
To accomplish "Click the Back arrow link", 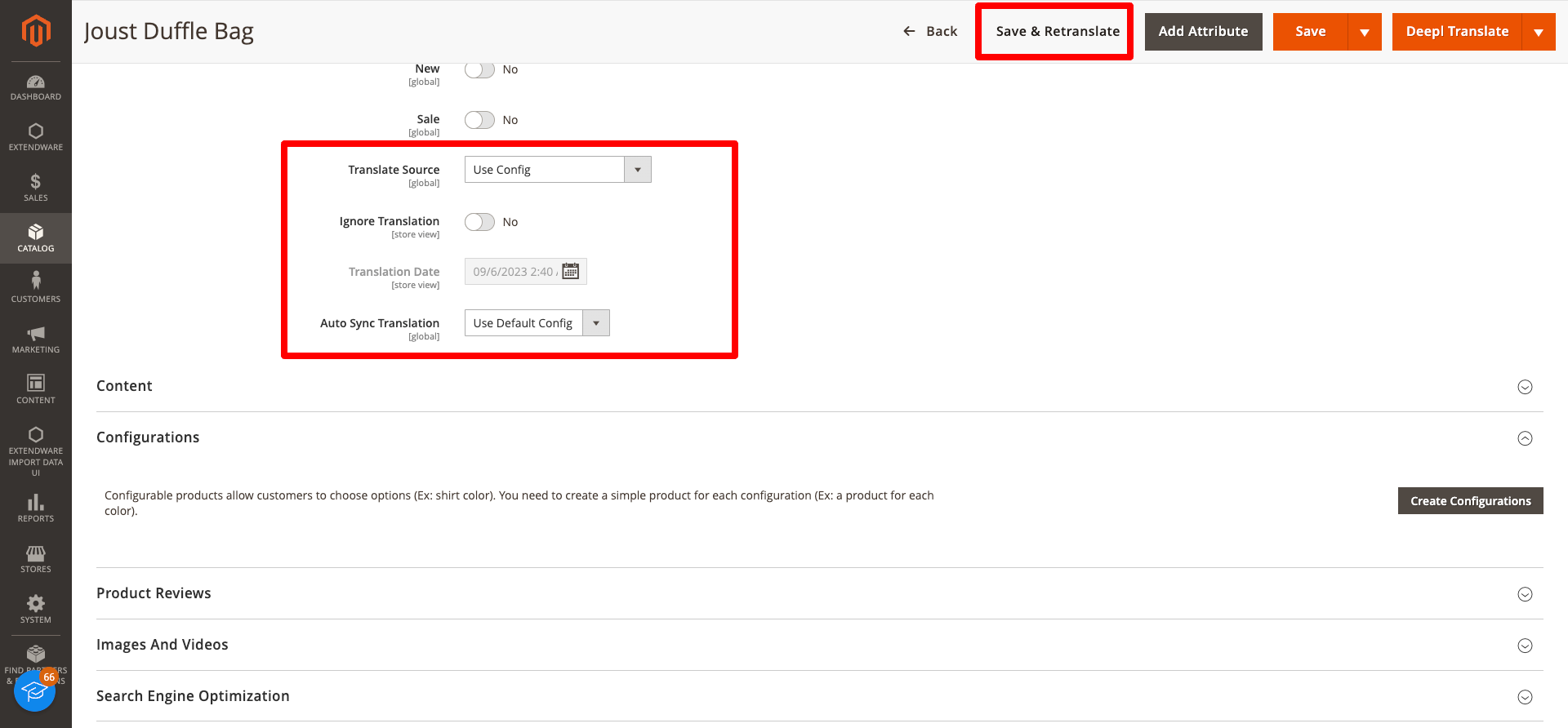I will click(x=930, y=31).
